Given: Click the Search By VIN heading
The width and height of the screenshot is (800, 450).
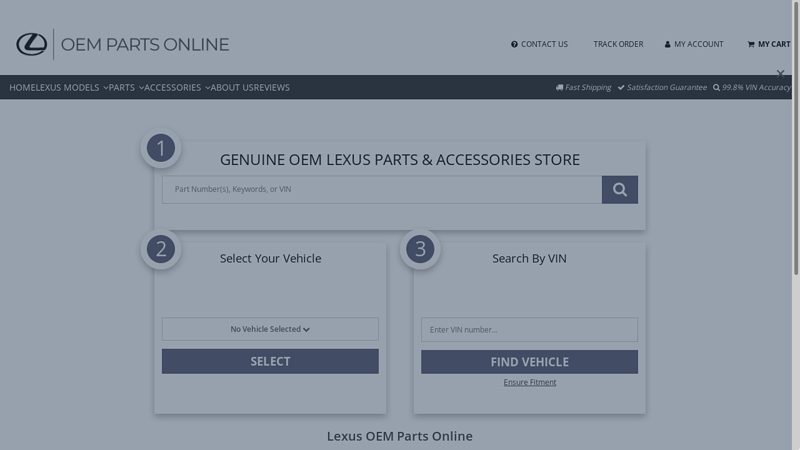Looking at the screenshot, I should tap(529, 259).
